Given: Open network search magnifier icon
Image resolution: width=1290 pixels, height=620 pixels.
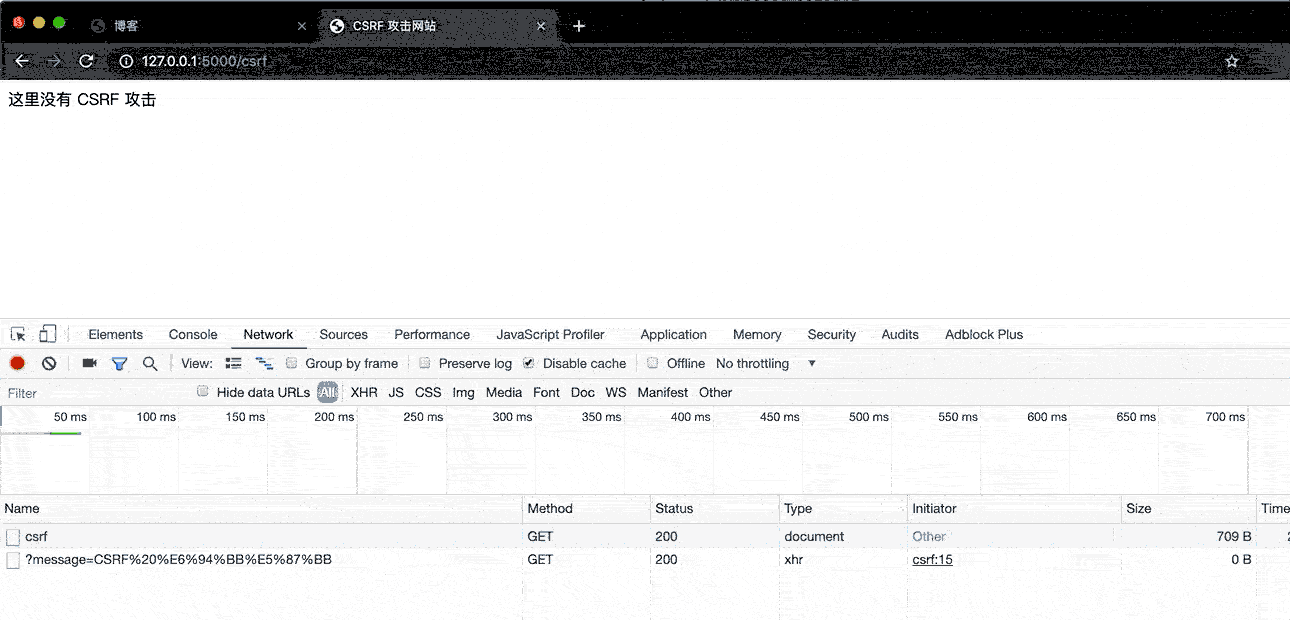Looking at the screenshot, I should click(x=150, y=363).
